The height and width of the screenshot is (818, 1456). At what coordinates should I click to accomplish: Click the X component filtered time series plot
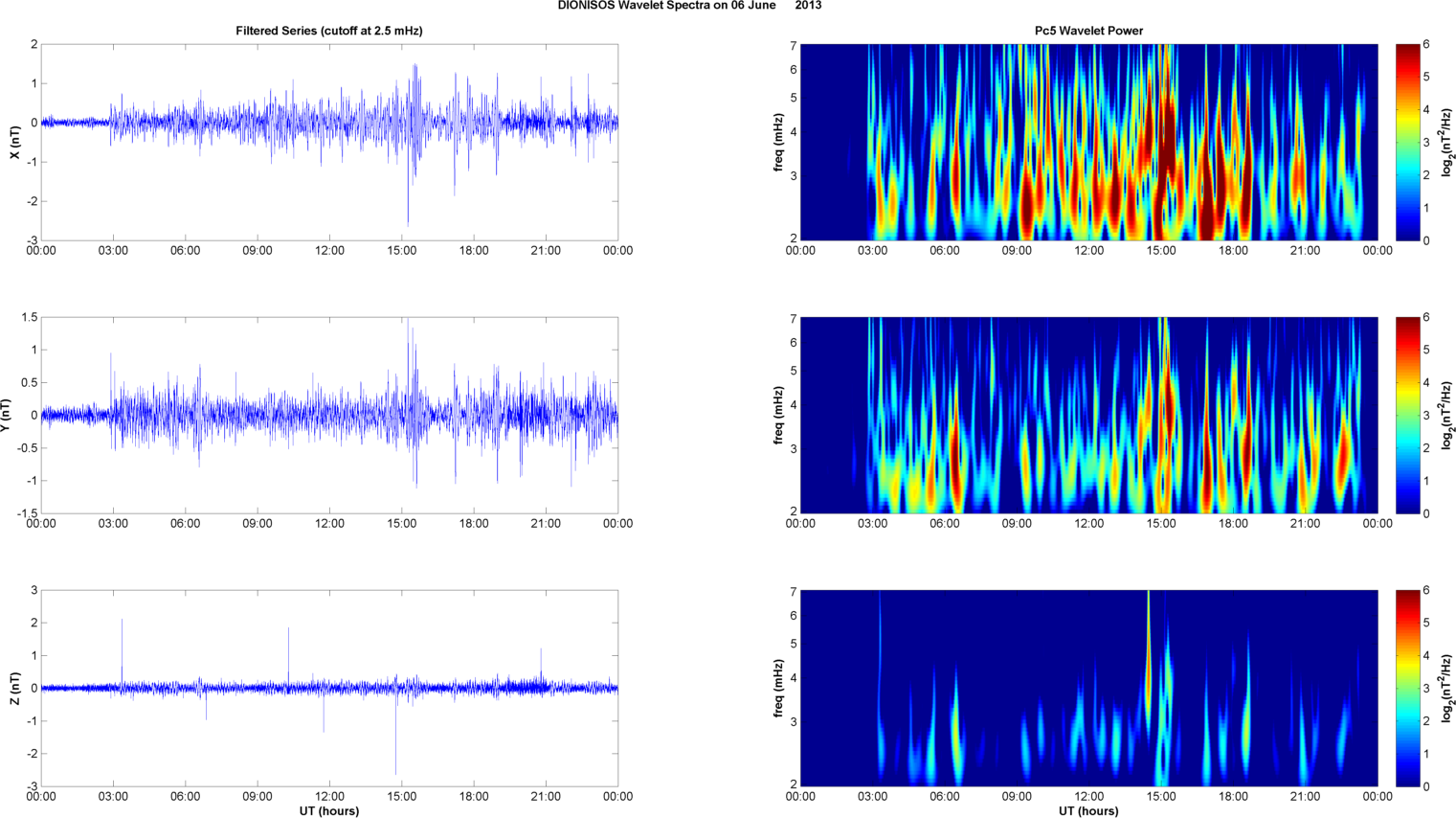329,142
